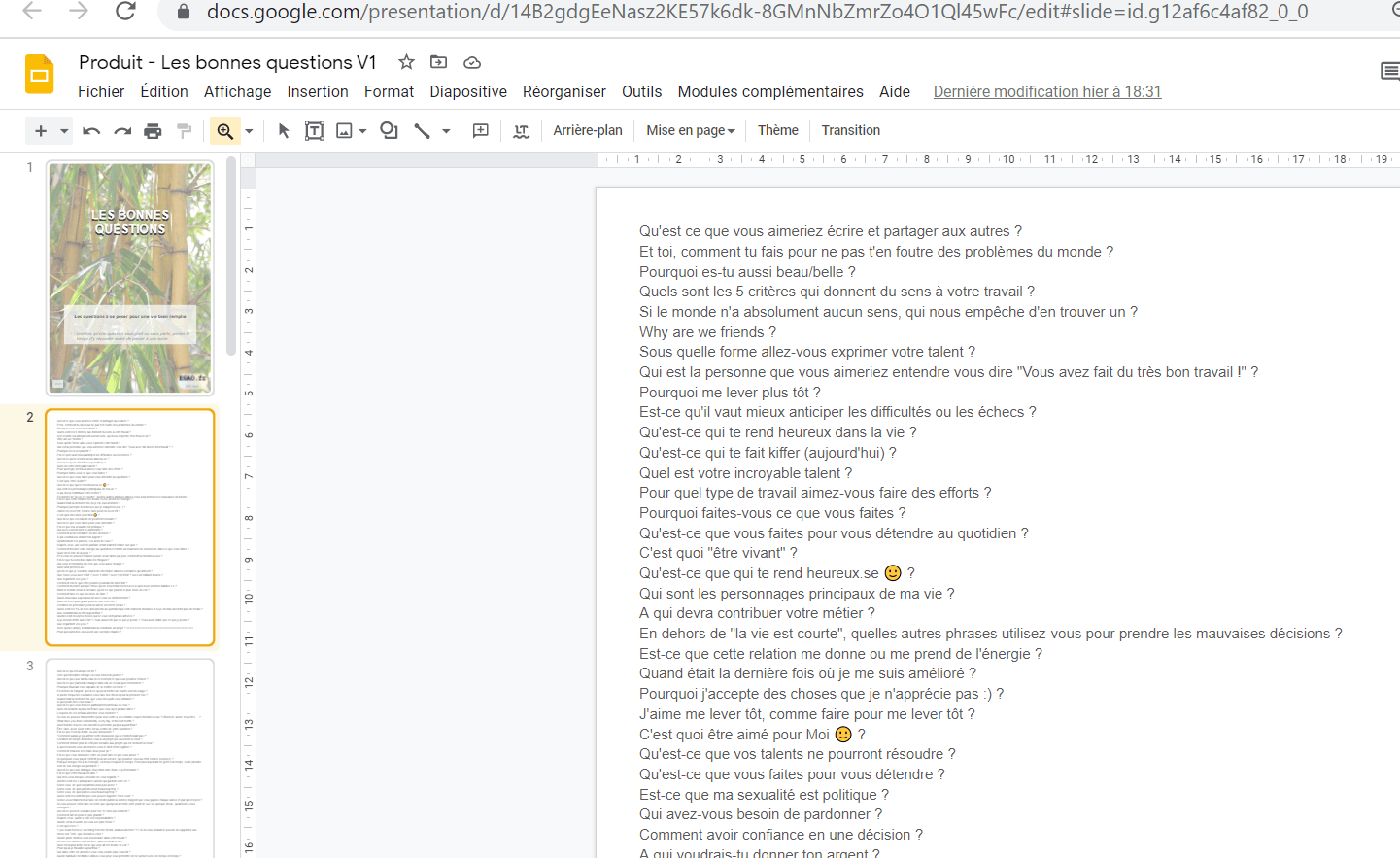
Task: Redo the last action
Action: click(122, 130)
